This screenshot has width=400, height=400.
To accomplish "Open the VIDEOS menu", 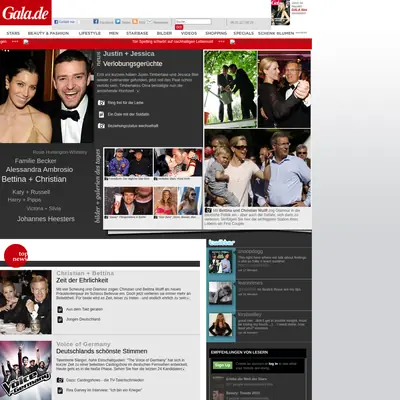I will tap(189, 33).
